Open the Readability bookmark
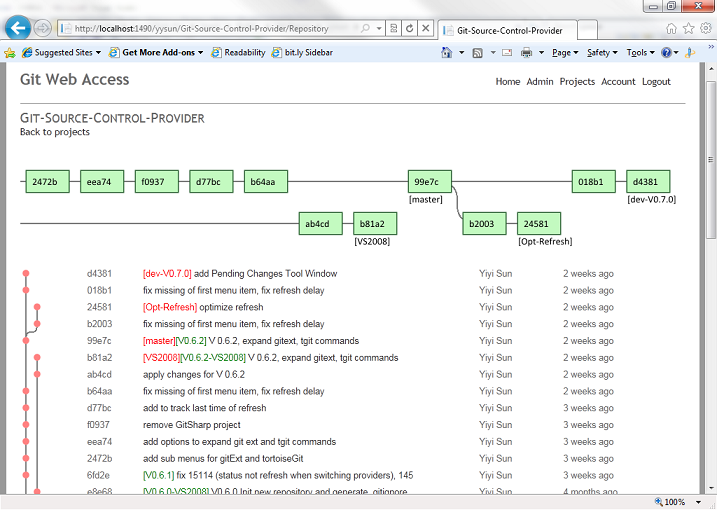 (x=238, y=53)
